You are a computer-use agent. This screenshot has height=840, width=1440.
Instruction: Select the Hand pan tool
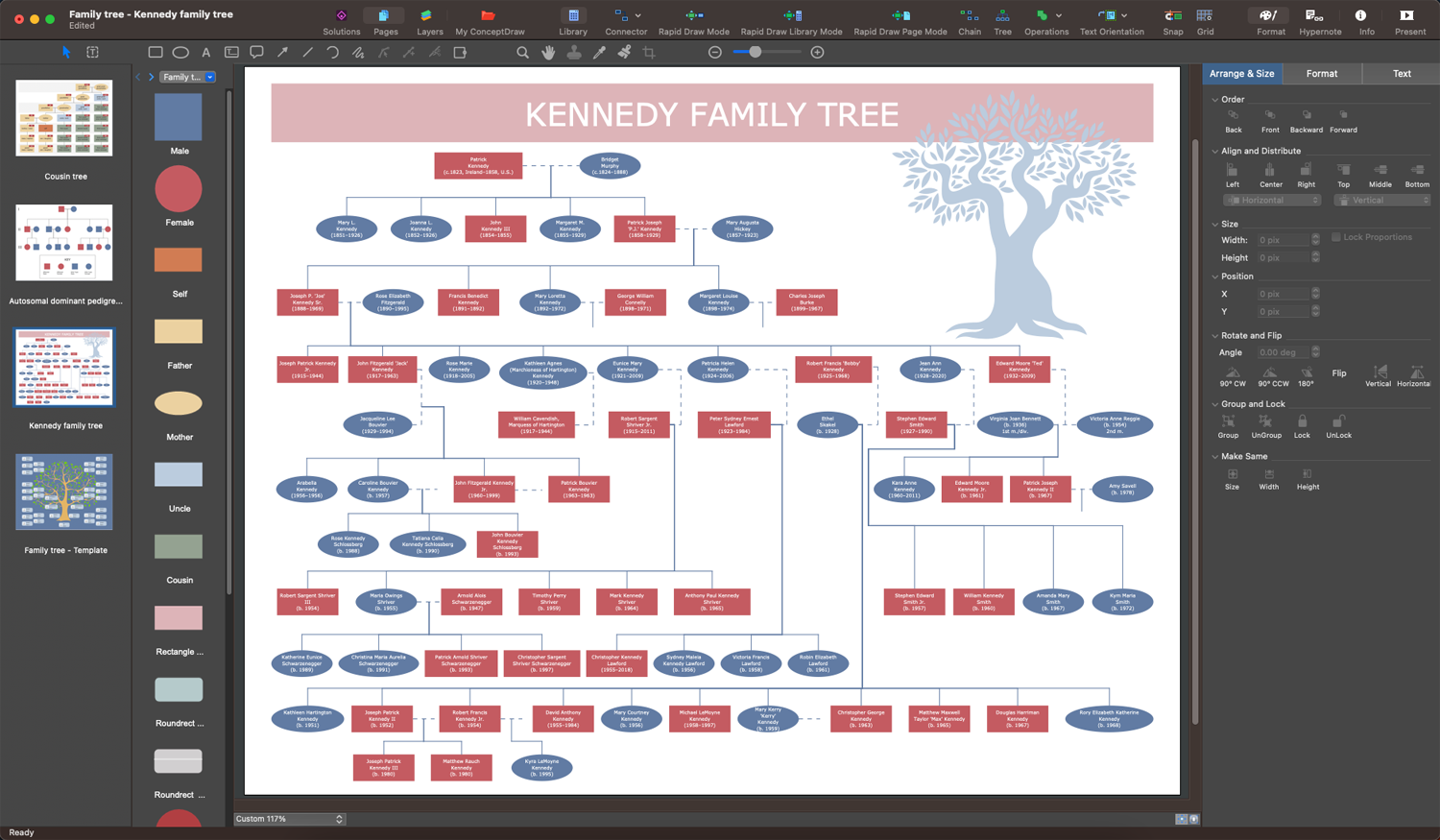548,52
